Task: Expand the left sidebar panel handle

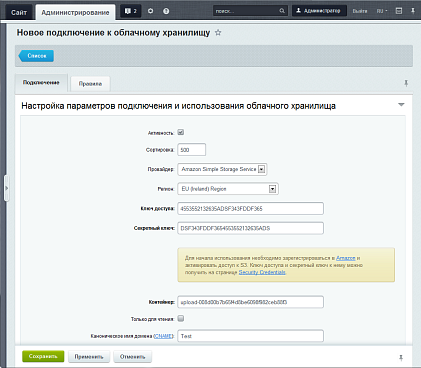Action: click(x=6, y=188)
